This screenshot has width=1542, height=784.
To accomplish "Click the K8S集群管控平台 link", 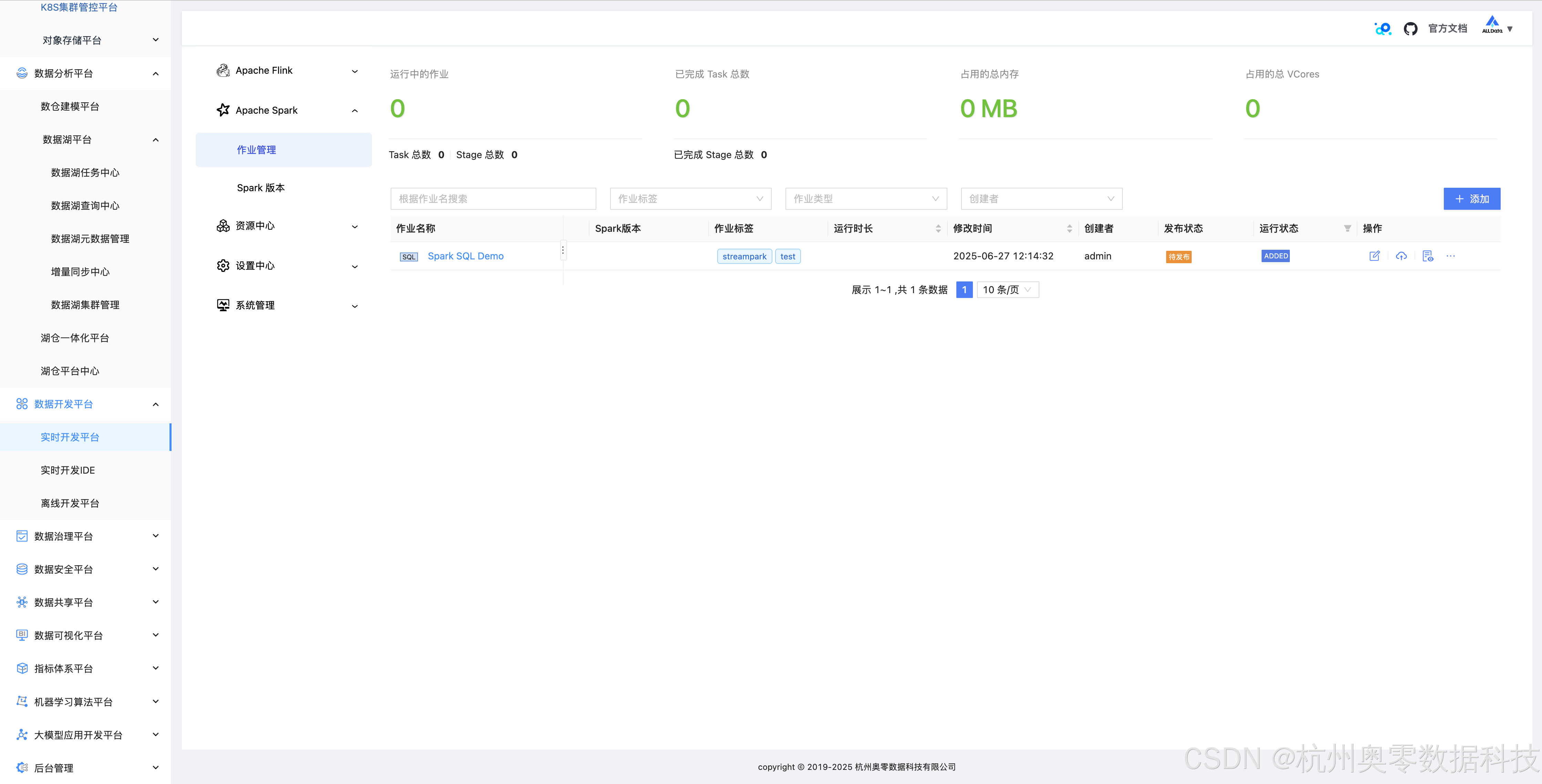I will 79,7.
